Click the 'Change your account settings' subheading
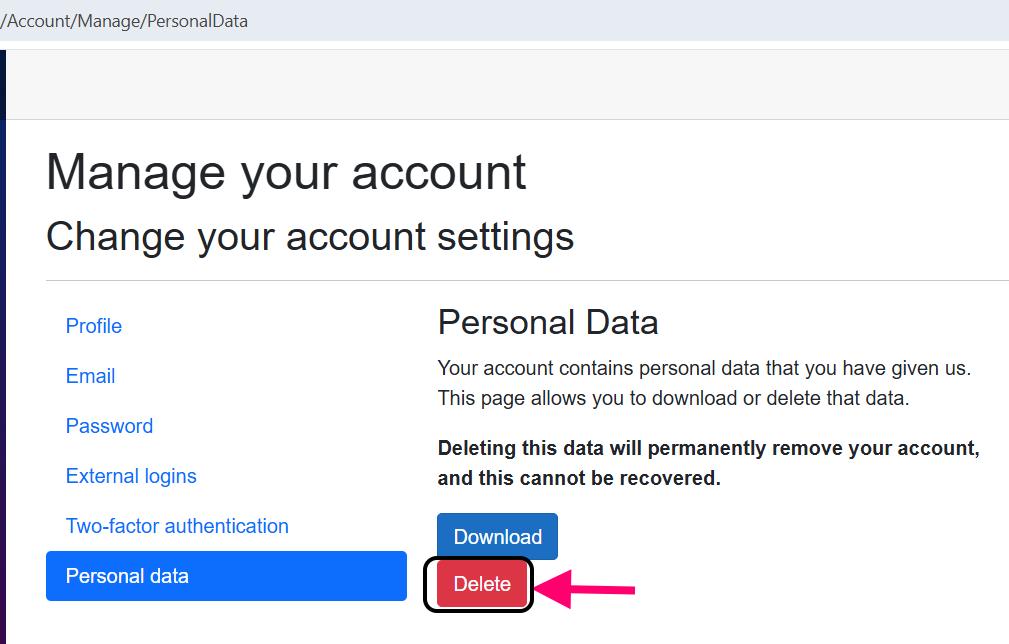The width and height of the screenshot is (1009, 644). [x=310, y=237]
